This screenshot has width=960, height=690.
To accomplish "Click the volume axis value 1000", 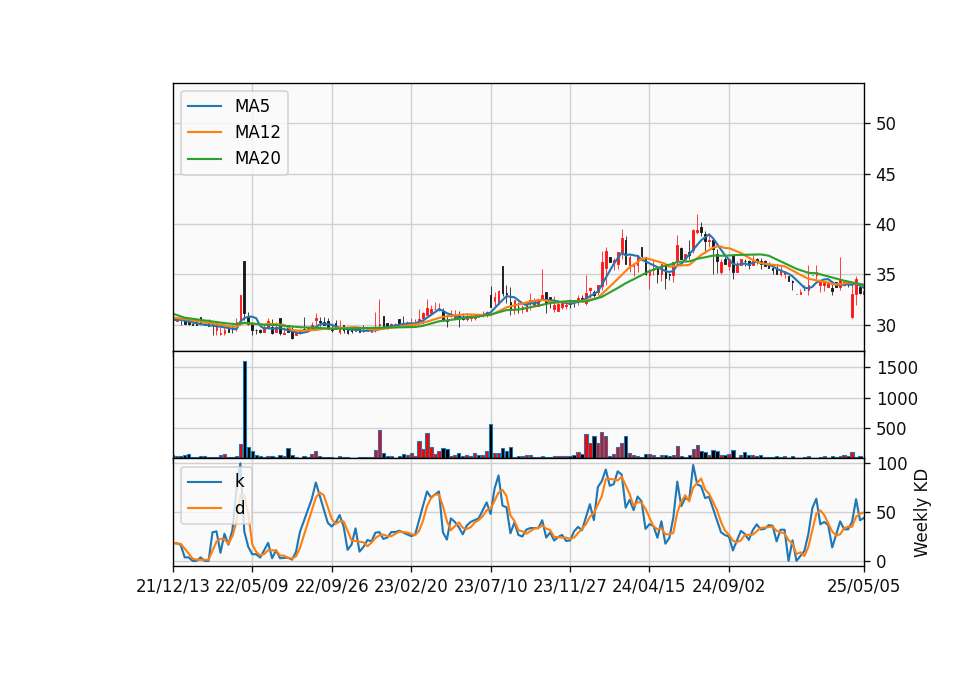I will click(x=897, y=399).
